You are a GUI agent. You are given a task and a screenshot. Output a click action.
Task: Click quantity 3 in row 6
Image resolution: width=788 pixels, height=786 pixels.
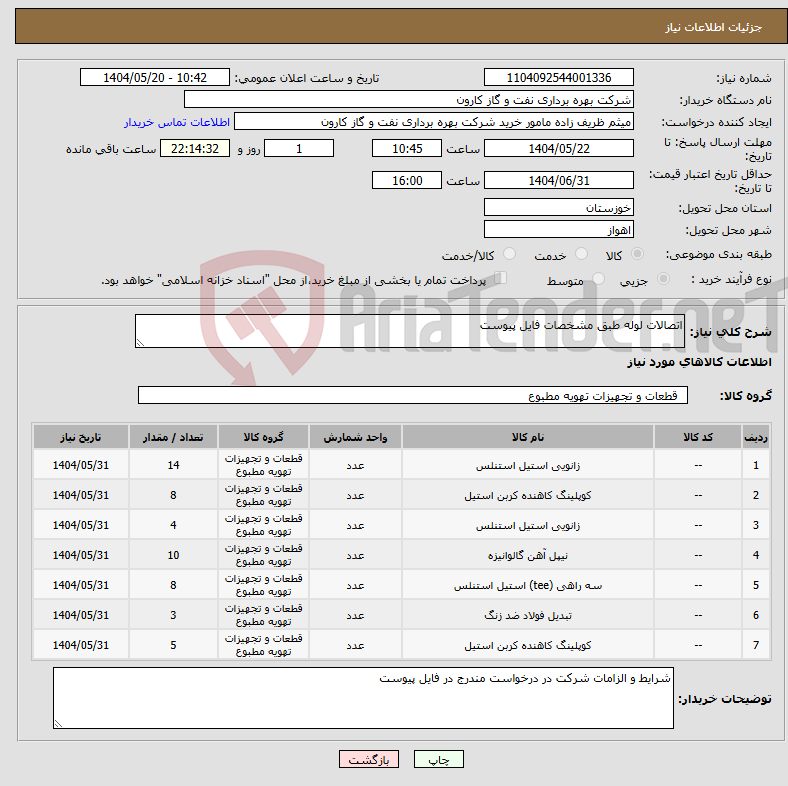pyautogui.click(x=173, y=615)
